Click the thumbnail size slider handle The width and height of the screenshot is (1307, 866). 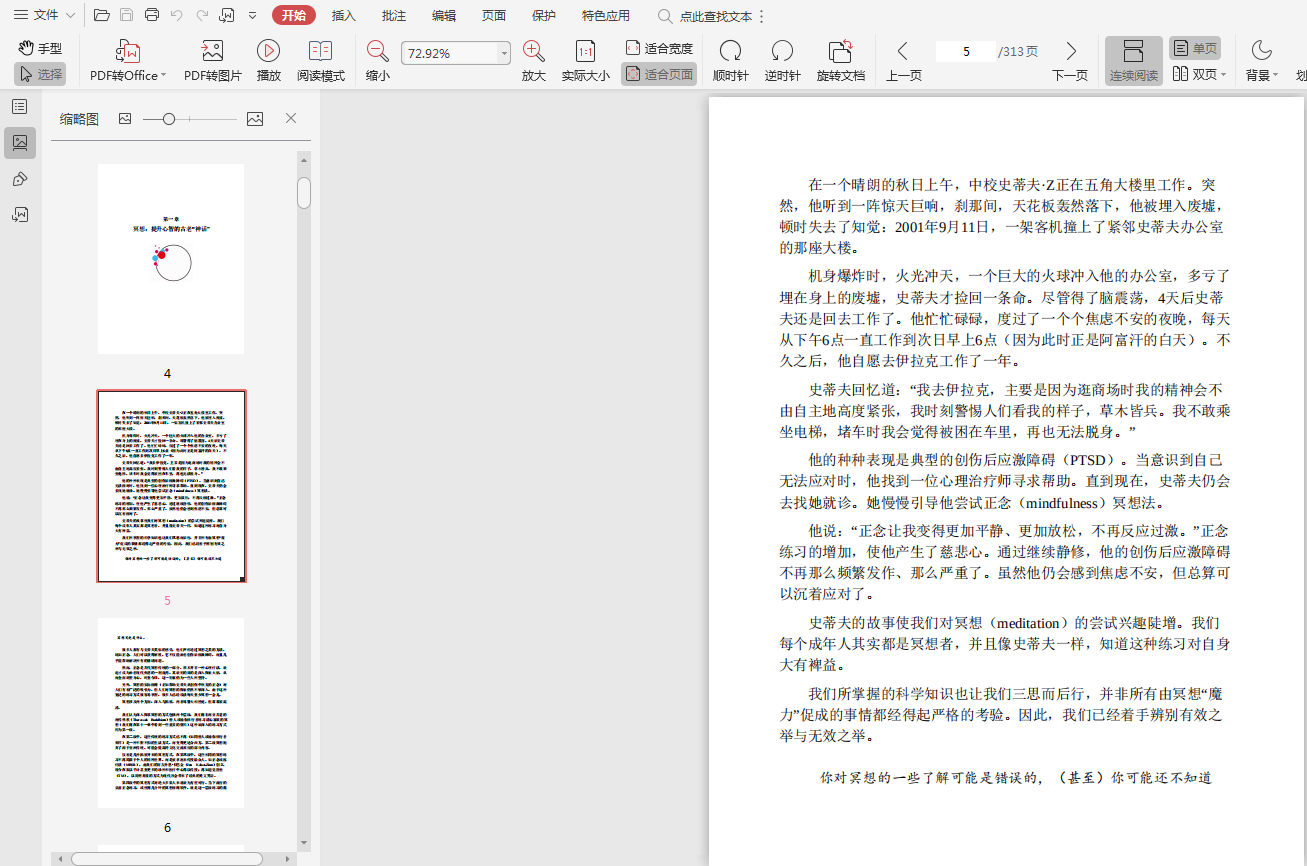point(169,119)
